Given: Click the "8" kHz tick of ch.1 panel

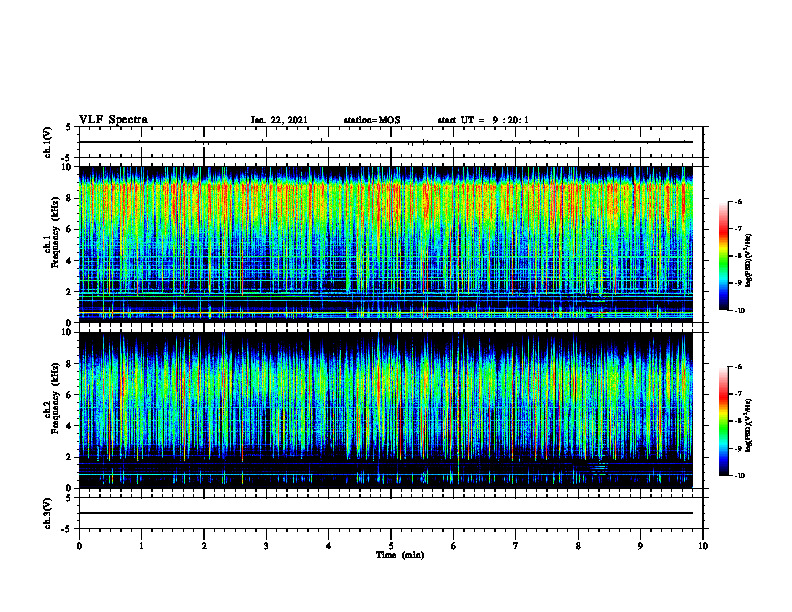Looking at the screenshot, I should [x=70, y=198].
